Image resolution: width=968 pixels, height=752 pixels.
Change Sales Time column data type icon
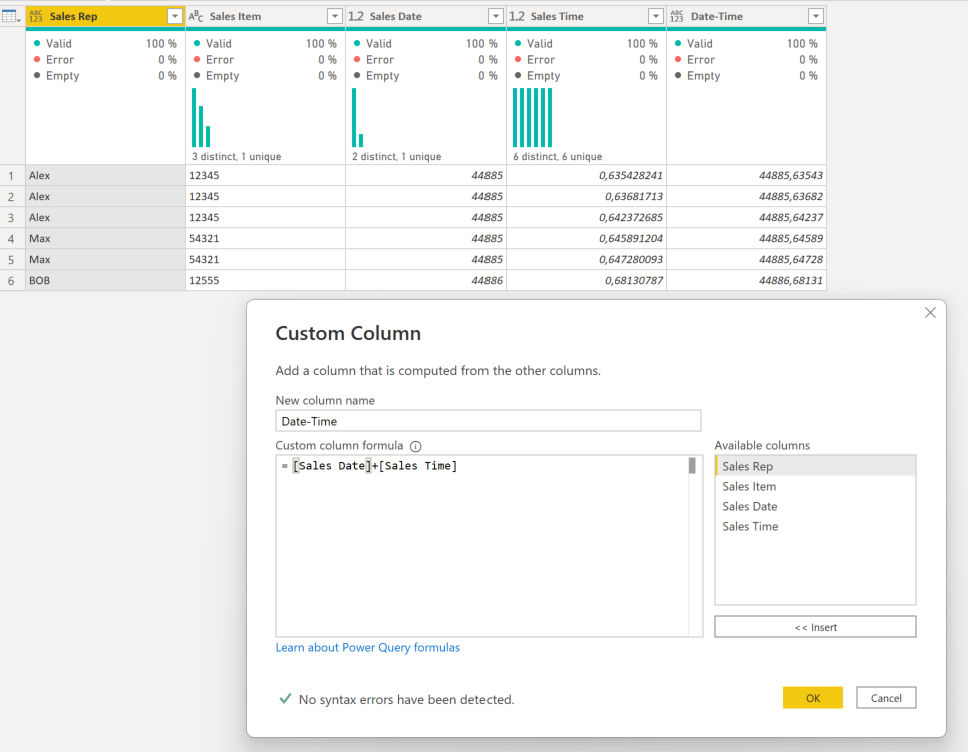pos(517,17)
